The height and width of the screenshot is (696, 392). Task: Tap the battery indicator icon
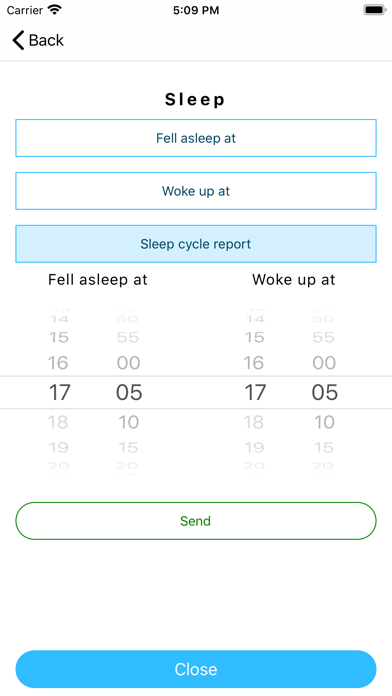(x=375, y=10)
